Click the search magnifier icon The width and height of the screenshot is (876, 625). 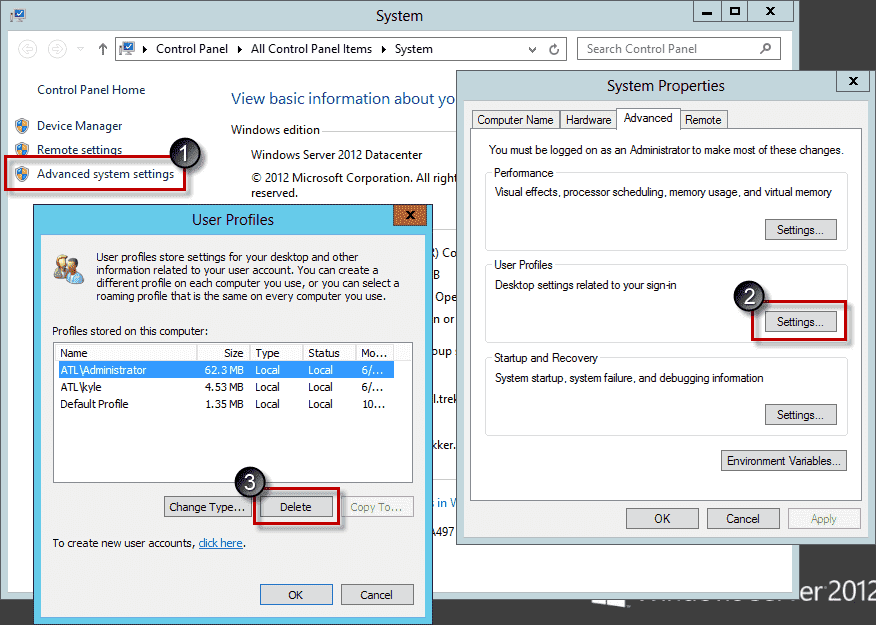(x=765, y=49)
